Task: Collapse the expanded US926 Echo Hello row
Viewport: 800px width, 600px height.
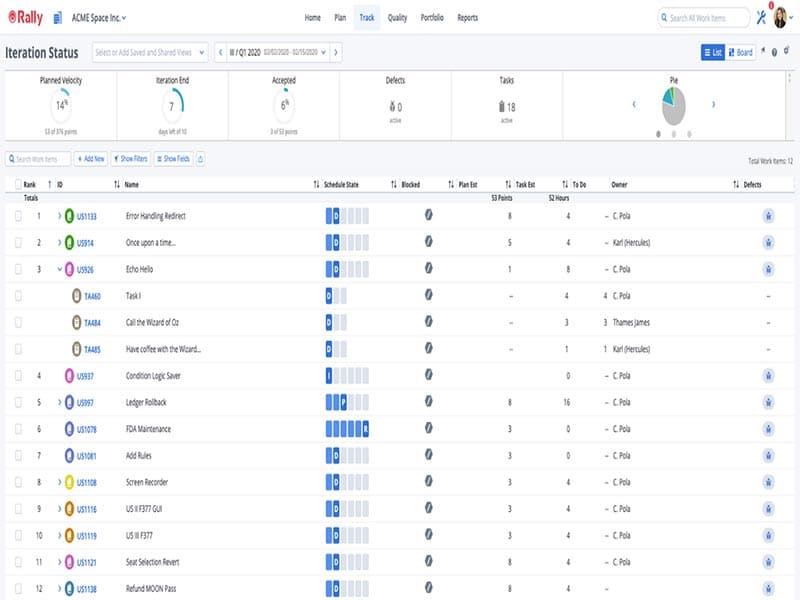Action: pos(59,269)
